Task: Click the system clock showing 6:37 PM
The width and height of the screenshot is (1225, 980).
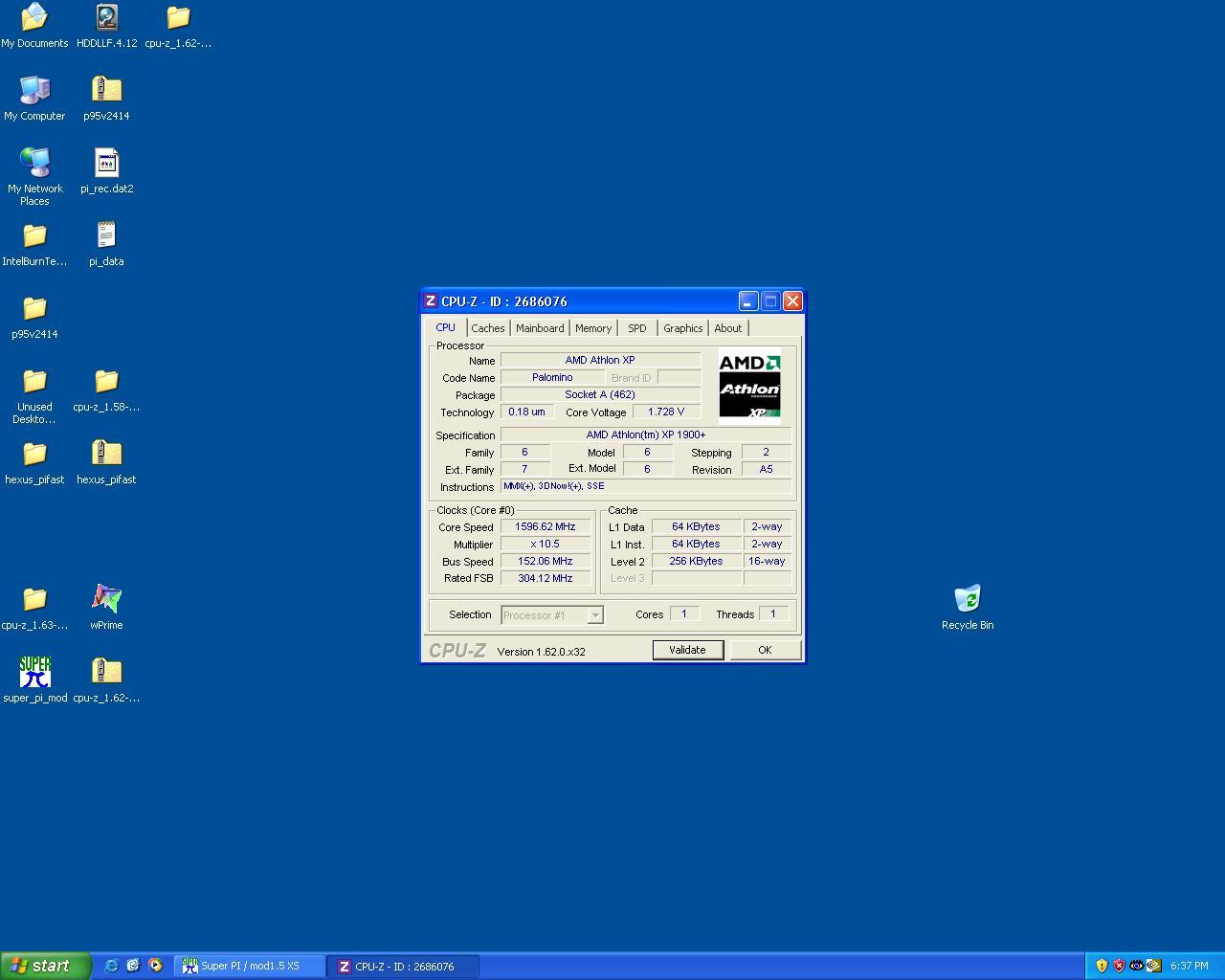Action: (x=1189, y=966)
